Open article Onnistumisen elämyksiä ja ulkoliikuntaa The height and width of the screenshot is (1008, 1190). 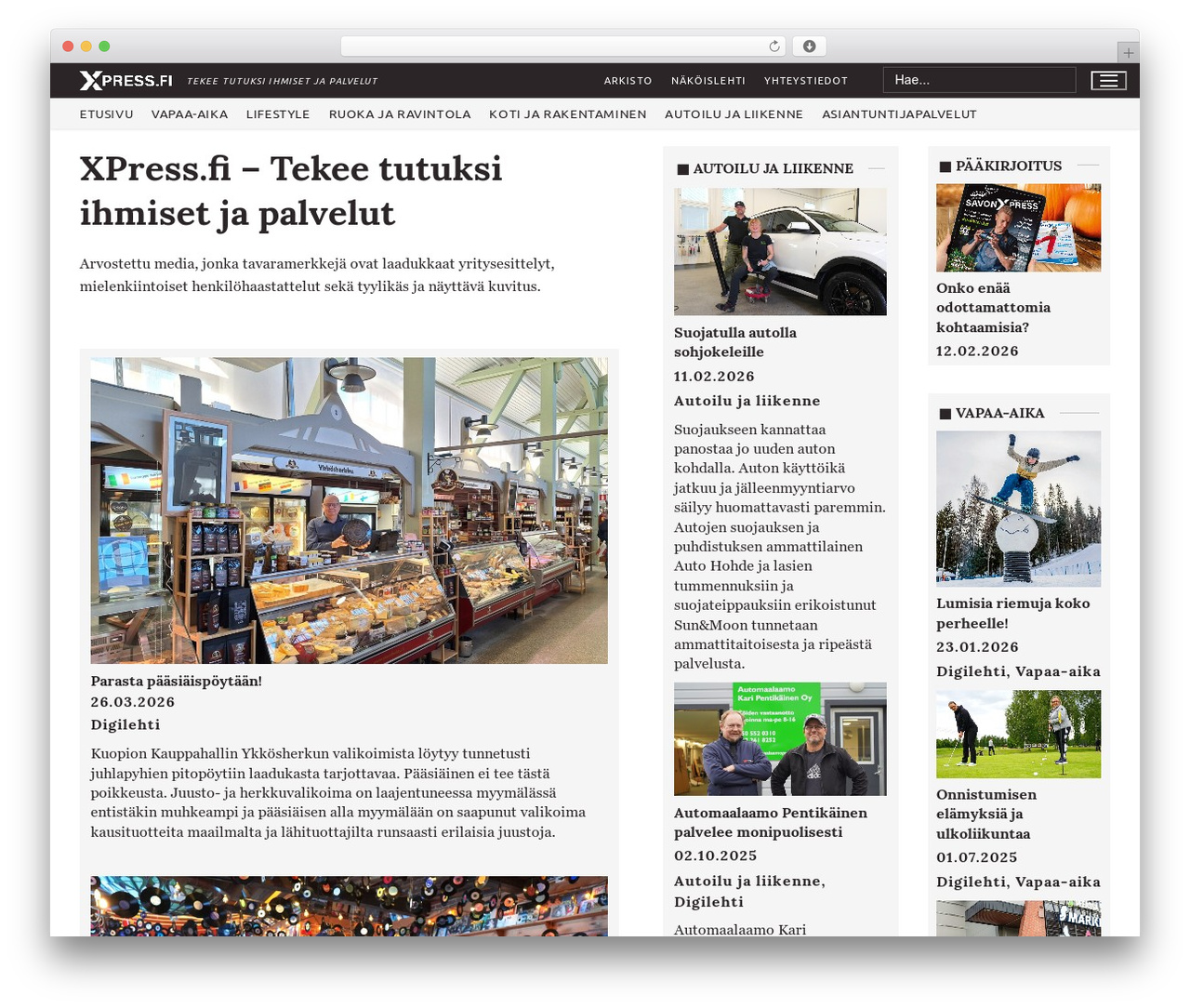pyautogui.click(x=986, y=815)
